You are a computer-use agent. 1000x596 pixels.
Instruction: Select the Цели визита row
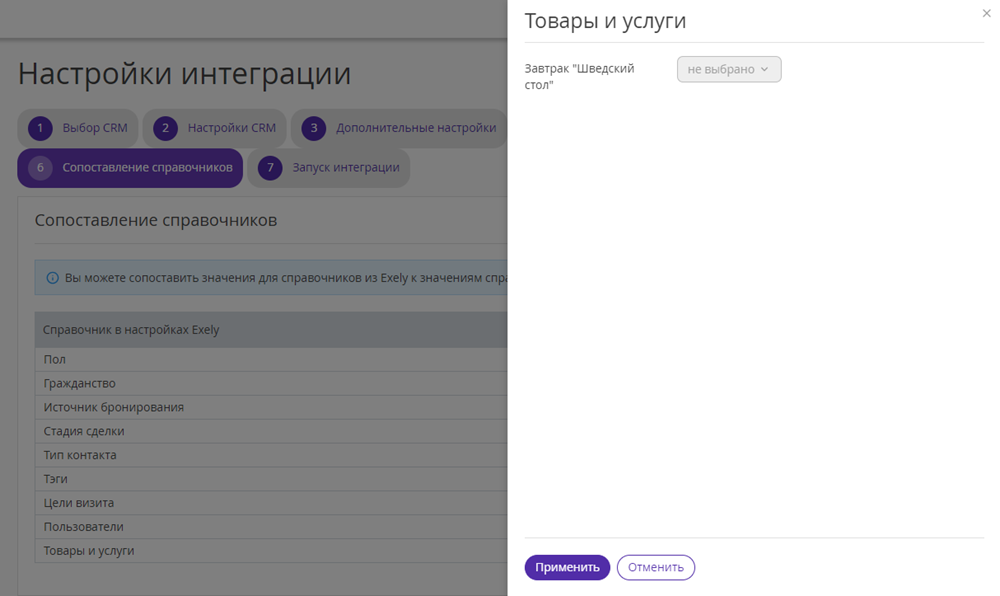click(x=271, y=503)
